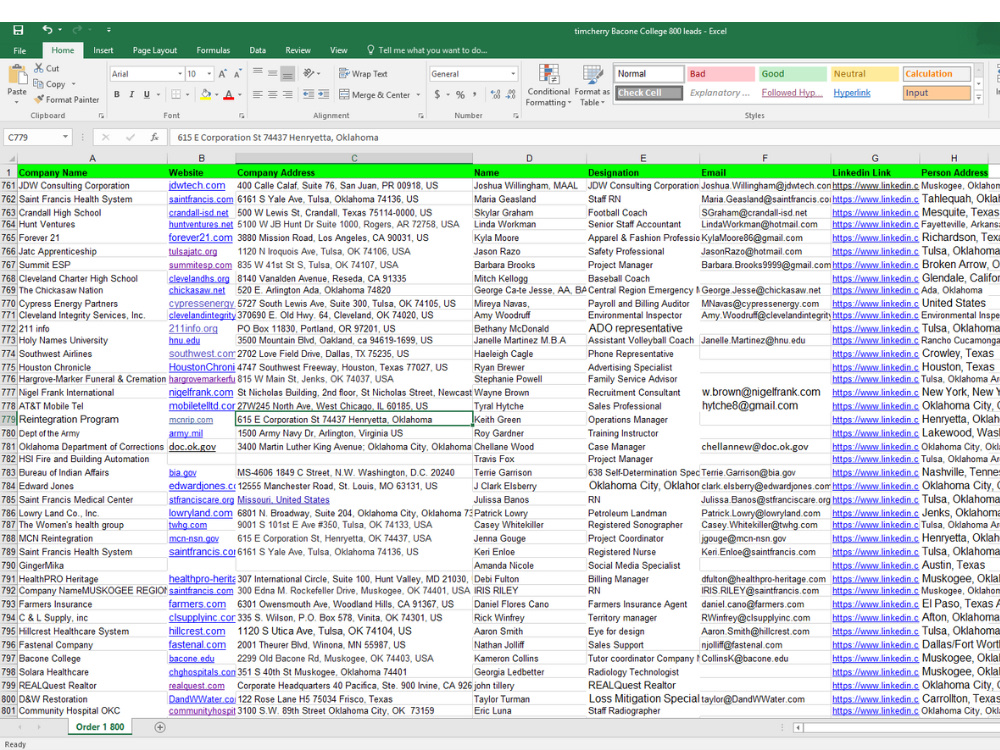
Task: Open Merge & Center dropdown arrow
Action: coord(418,94)
